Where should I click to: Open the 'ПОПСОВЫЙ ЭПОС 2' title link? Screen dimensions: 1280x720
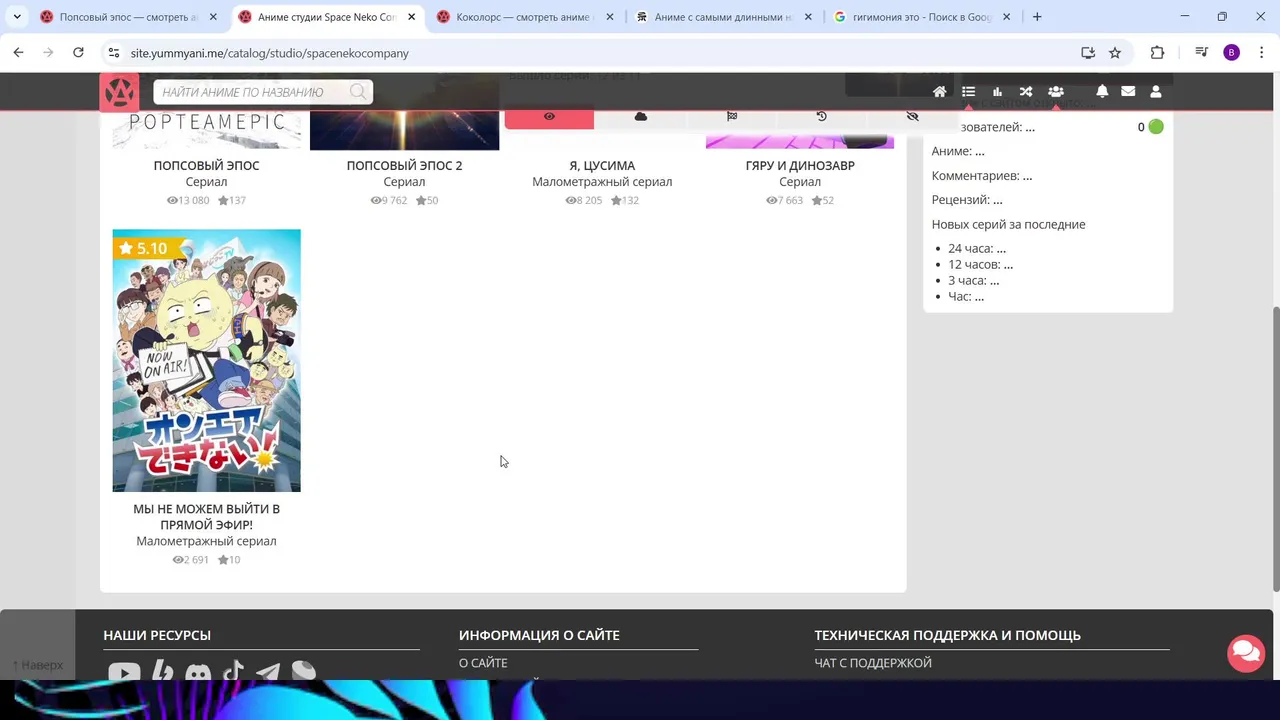[x=404, y=165]
